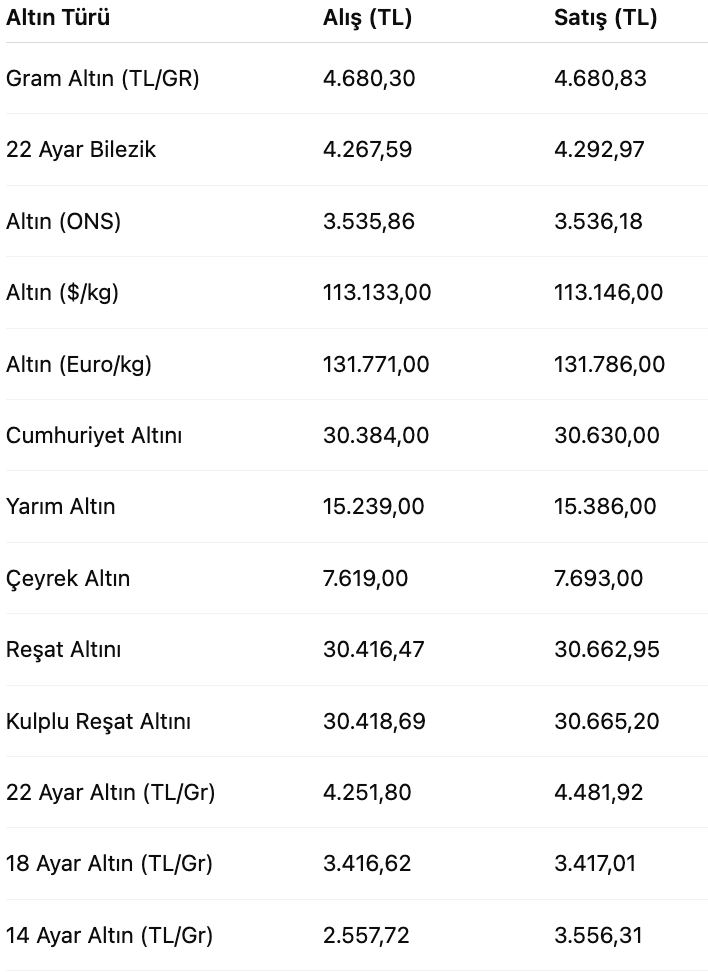Image resolution: width=708 pixels, height=972 pixels.
Task: Select the Gram Altın (TL/GR) row label
Action: click(x=102, y=79)
